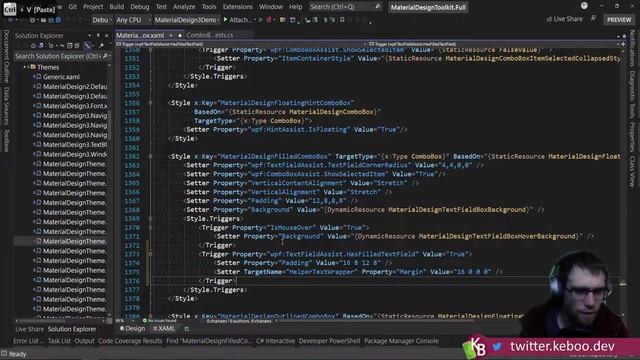640x360 pixels.
Task: Open the Extensions menu
Action: pos(237,7)
